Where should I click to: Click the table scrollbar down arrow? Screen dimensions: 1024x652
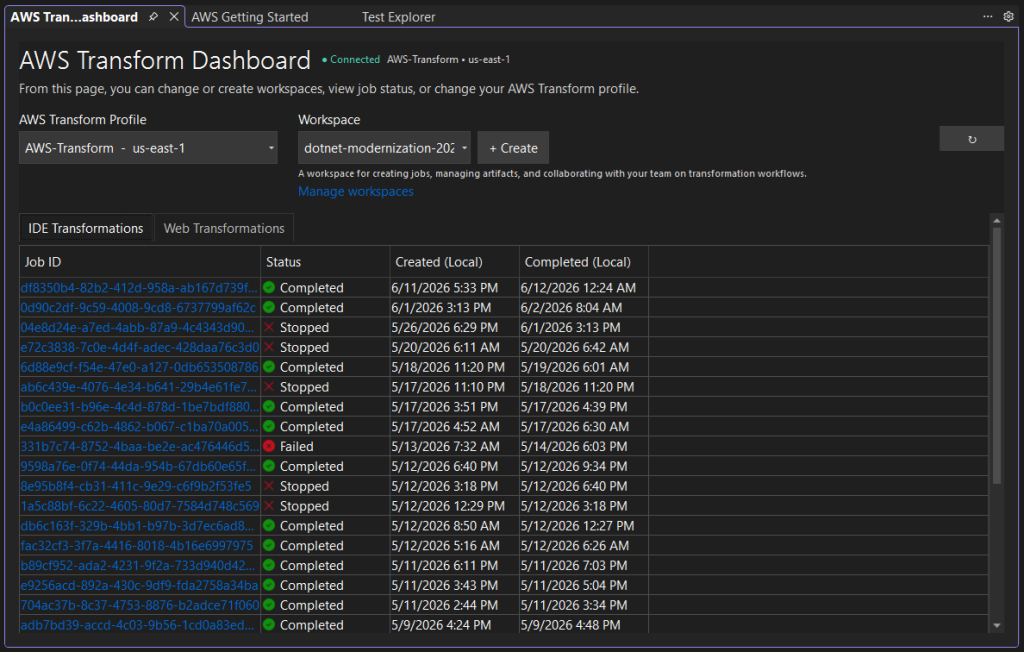click(997, 626)
